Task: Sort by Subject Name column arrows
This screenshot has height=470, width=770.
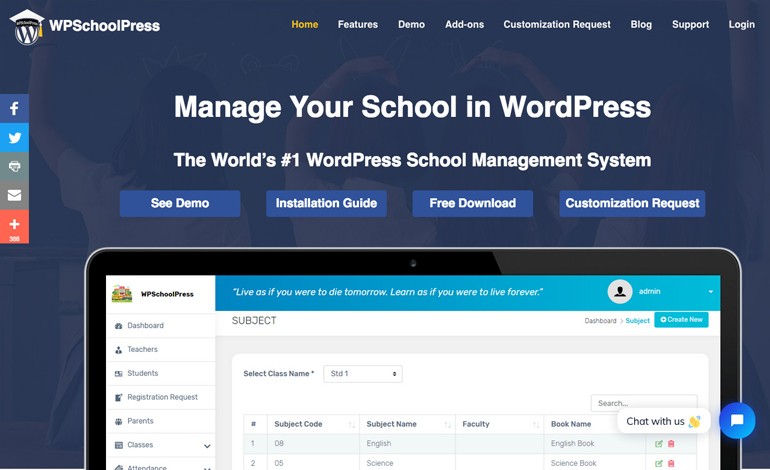Action: pyautogui.click(x=447, y=424)
